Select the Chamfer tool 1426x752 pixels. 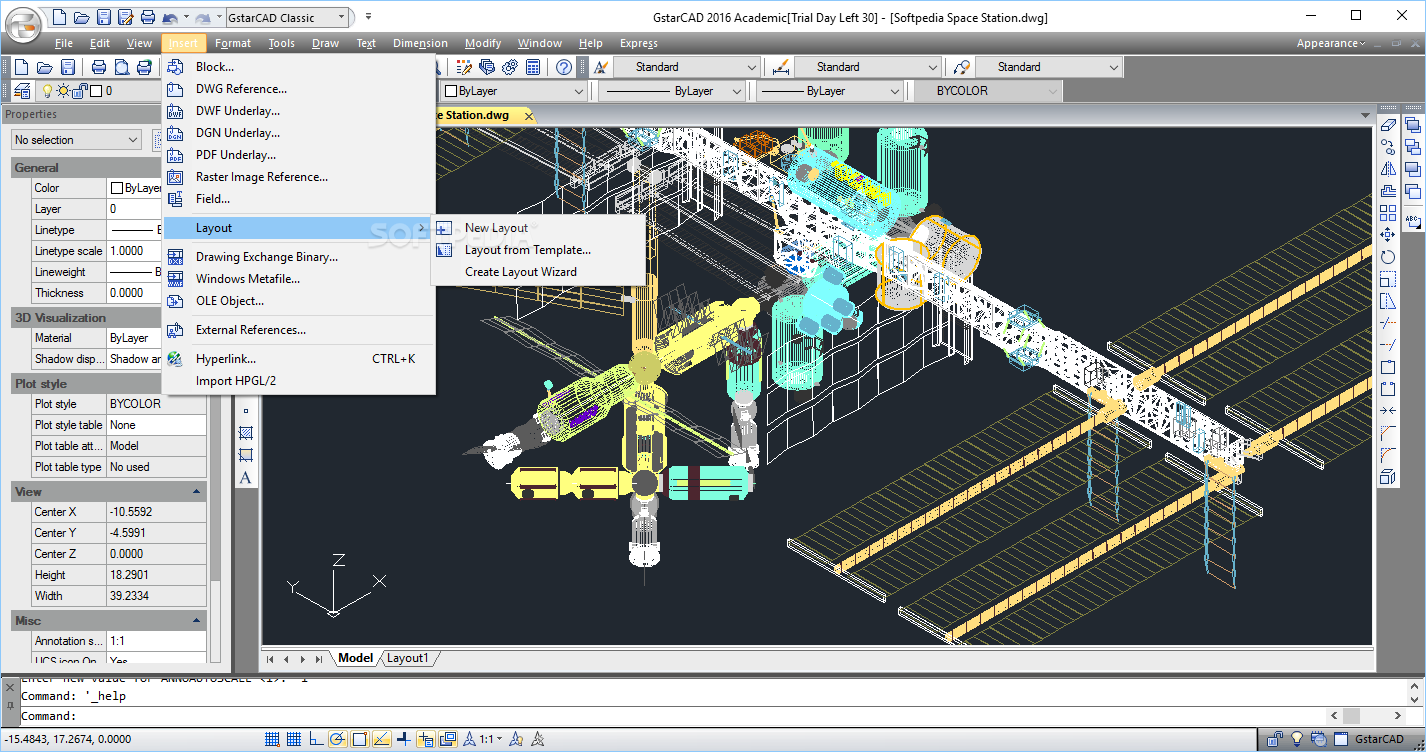click(1388, 433)
